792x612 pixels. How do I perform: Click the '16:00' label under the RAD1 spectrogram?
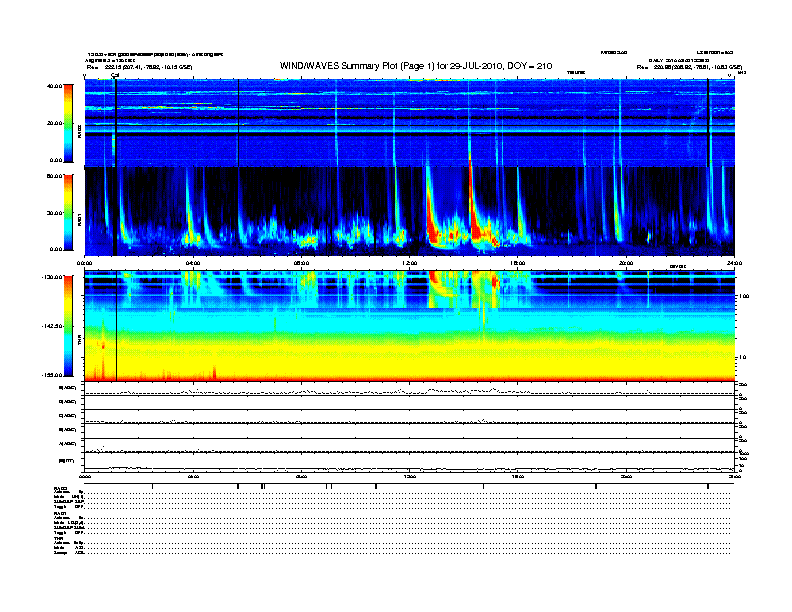coord(518,263)
